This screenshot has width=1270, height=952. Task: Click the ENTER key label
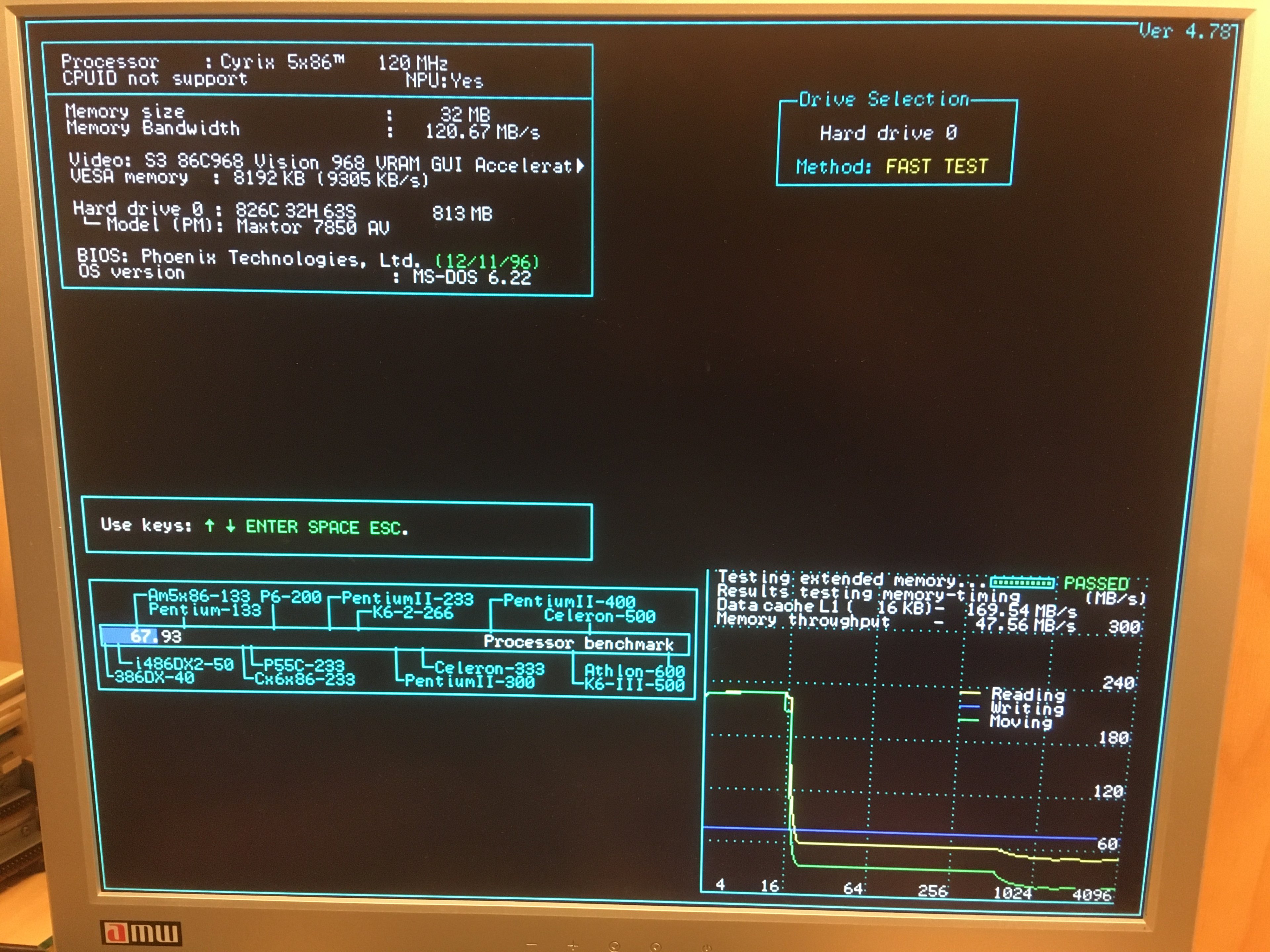(272, 526)
